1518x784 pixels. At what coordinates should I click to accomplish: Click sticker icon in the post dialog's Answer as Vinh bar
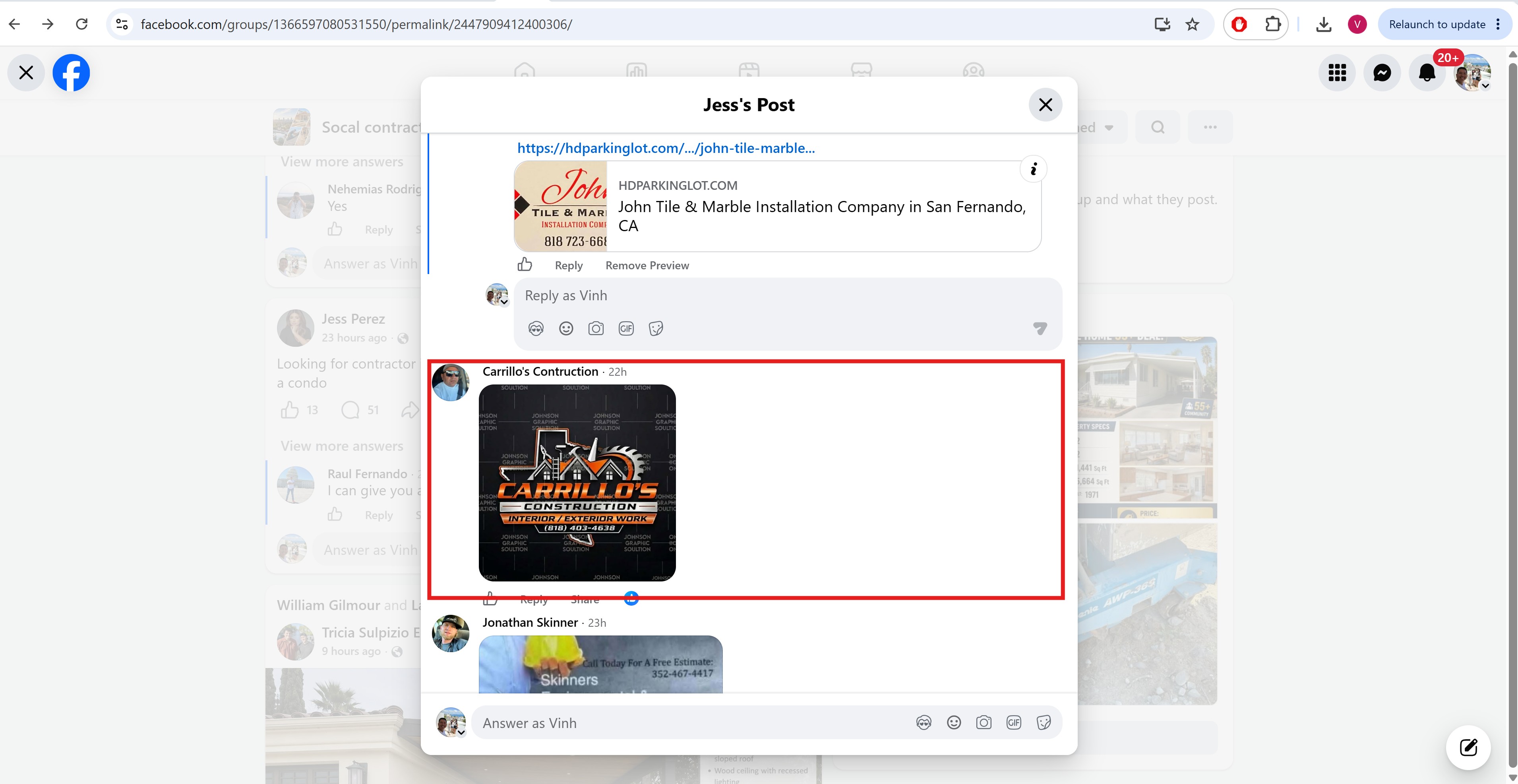tap(1044, 723)
